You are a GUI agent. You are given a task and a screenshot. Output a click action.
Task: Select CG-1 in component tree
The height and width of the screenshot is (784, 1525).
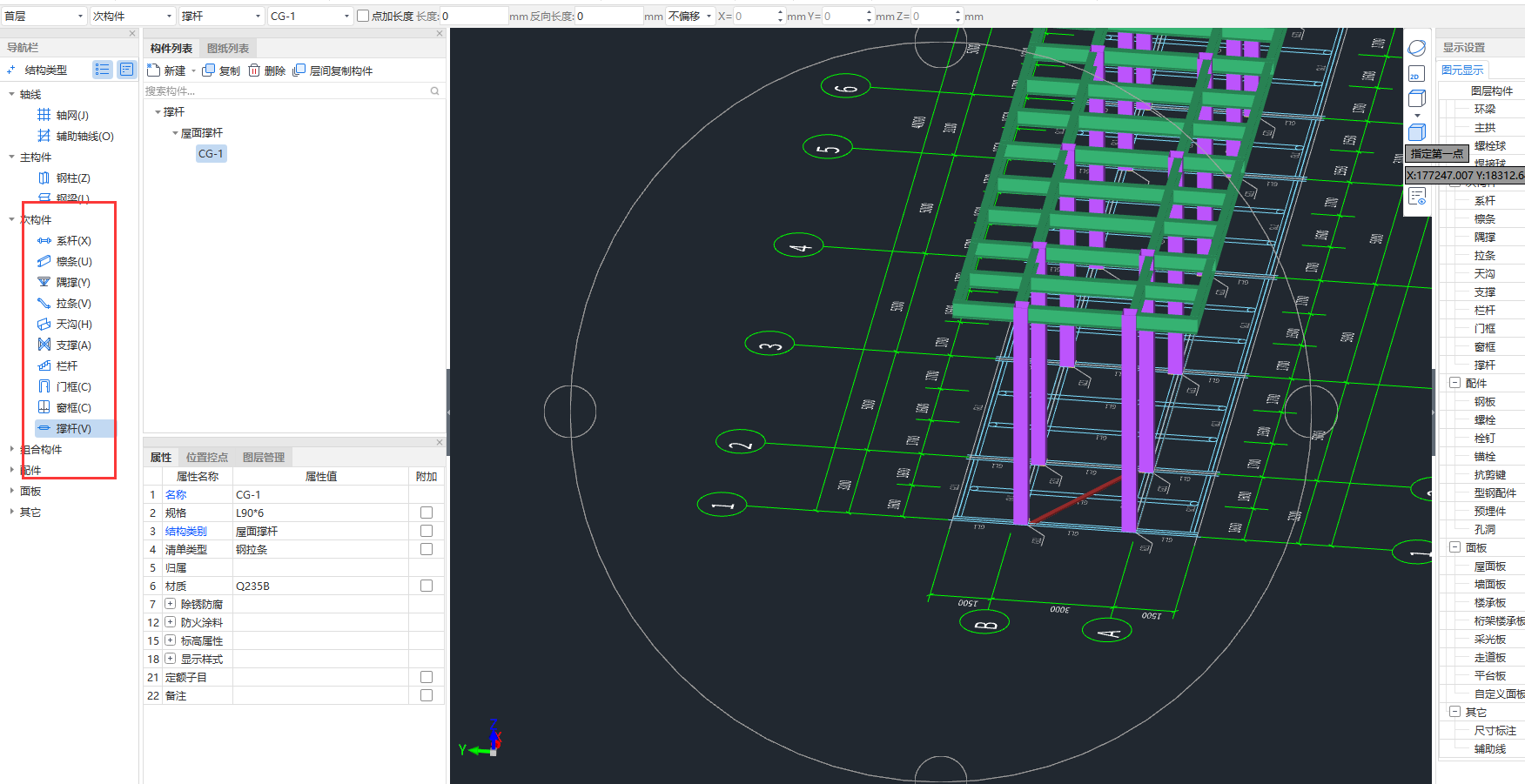212,153
